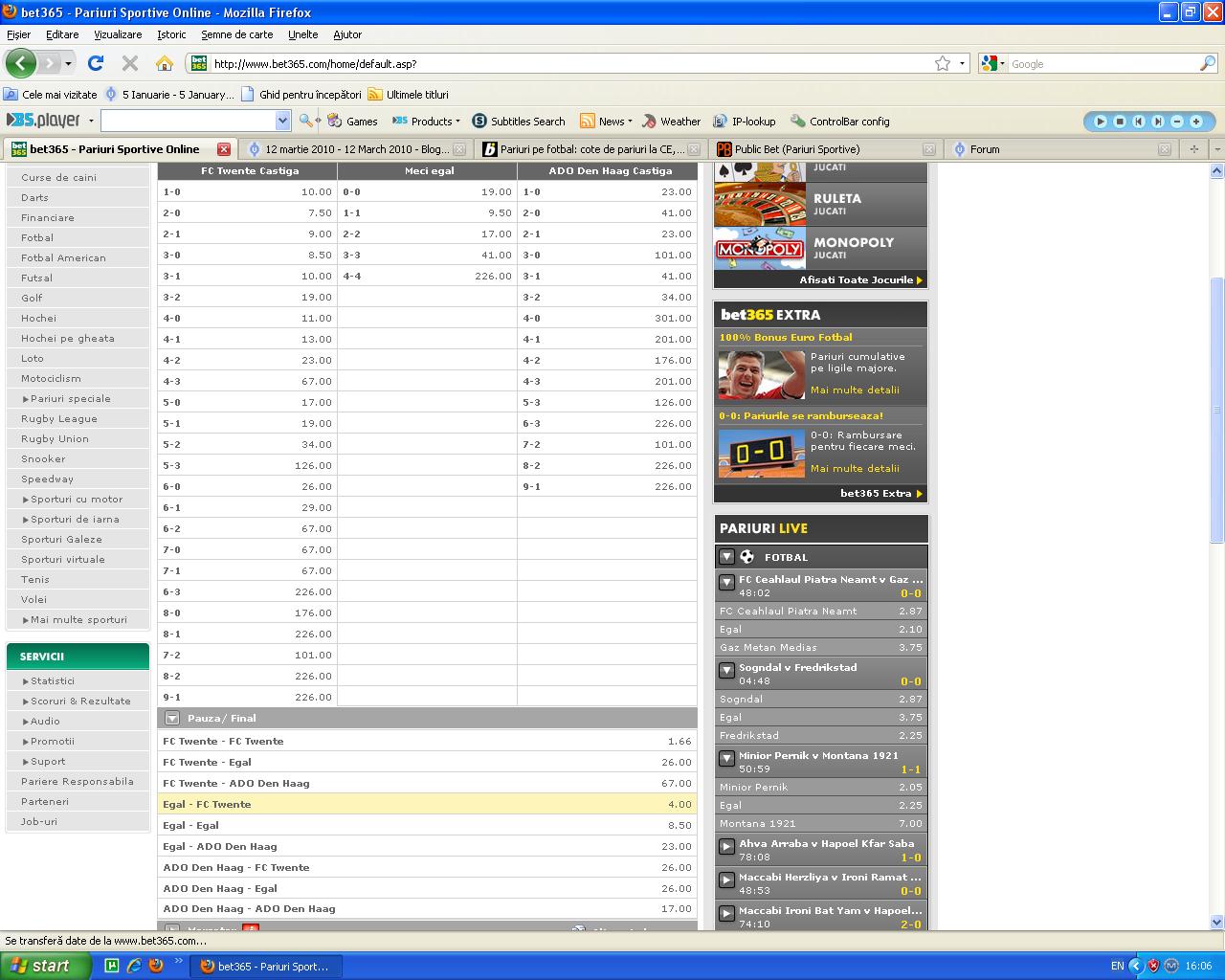Collapse the Pauza / Final market
The height and width of the screenshot is (980, 1225).
click(172, 718)
